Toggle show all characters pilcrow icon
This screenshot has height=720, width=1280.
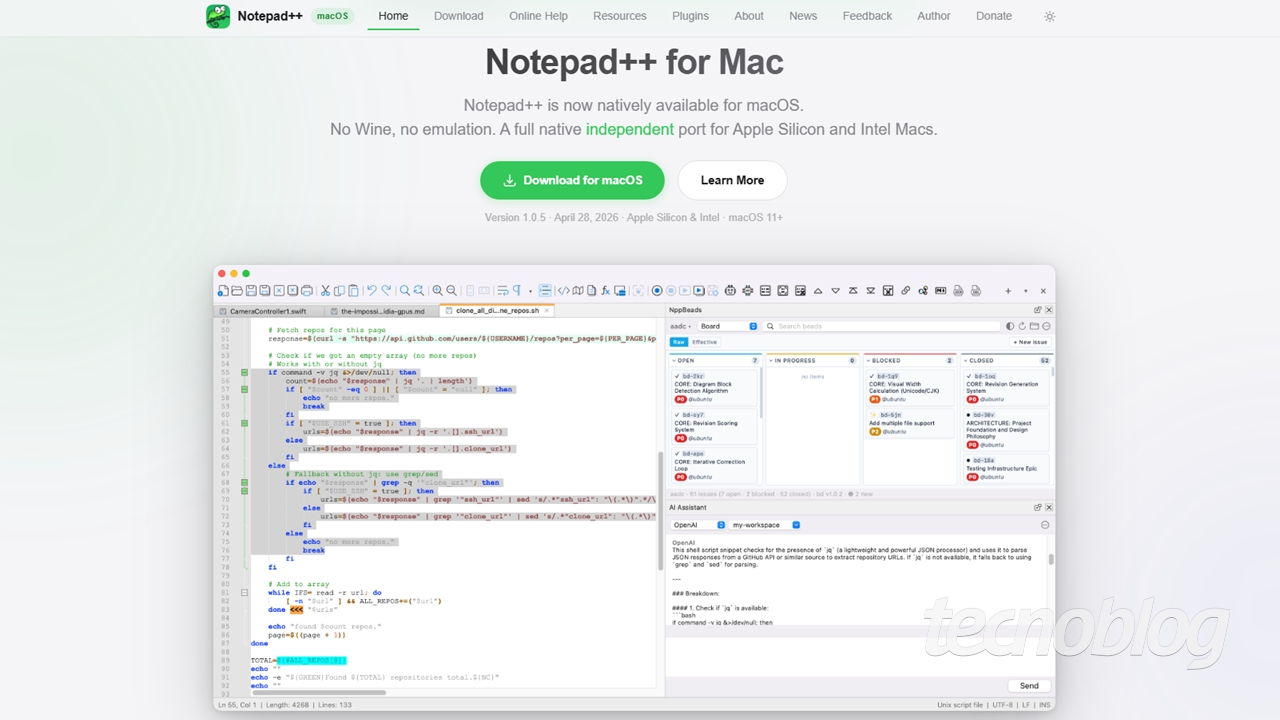(517, 290)
